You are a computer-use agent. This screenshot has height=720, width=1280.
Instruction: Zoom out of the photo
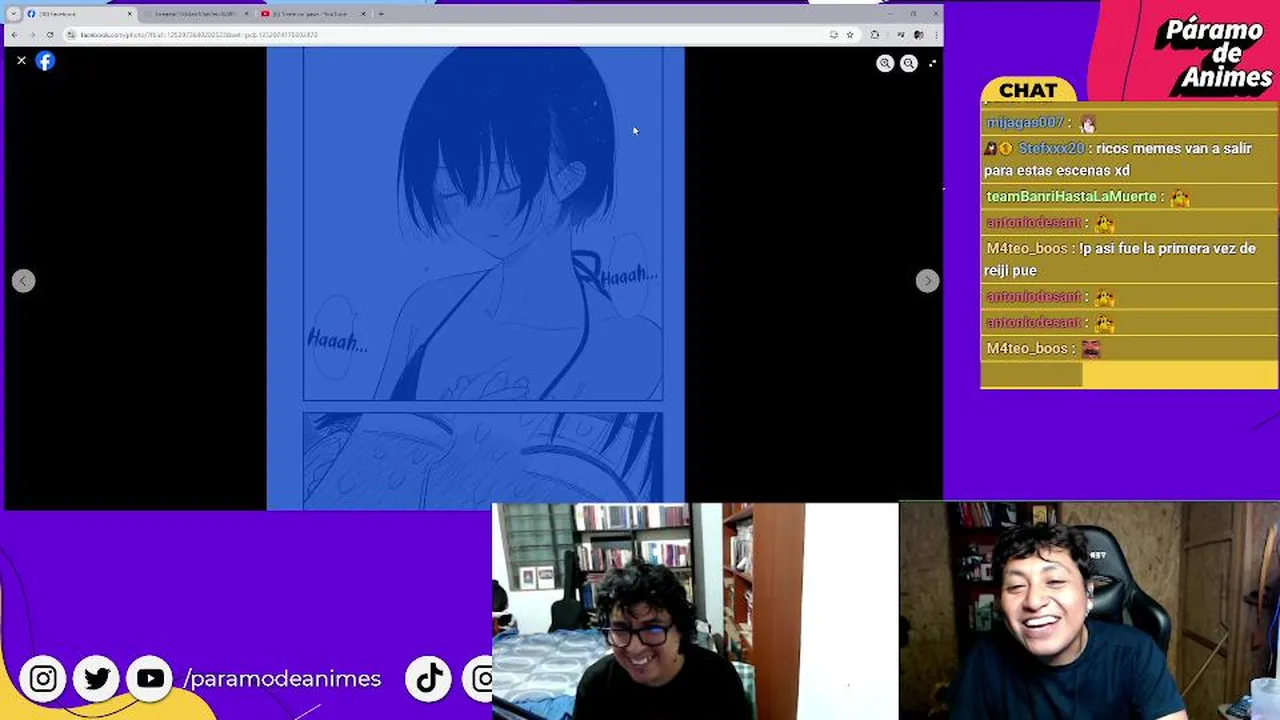coord(908,63)
